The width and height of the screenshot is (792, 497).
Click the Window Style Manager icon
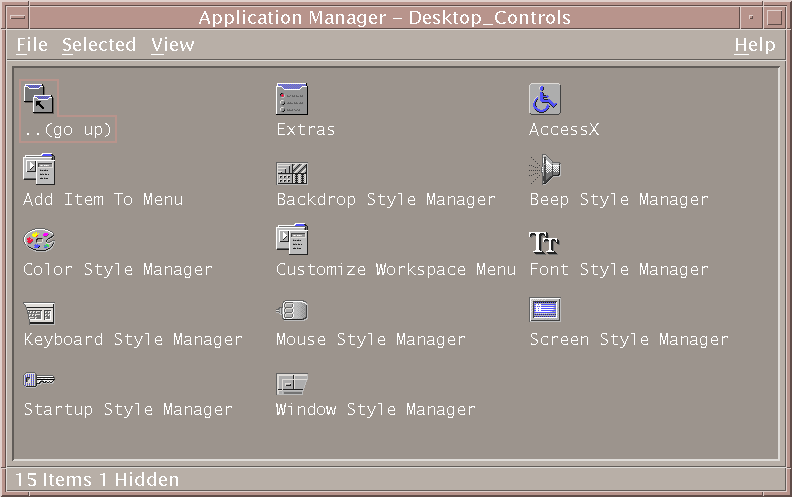[292, 384]
